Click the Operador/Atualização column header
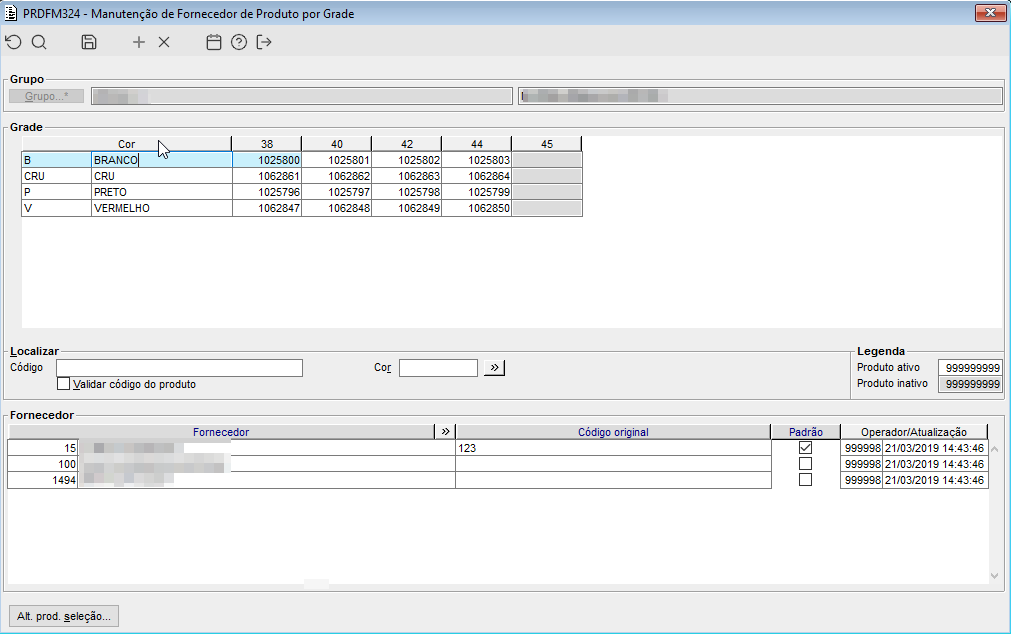Viewport: 1011px width, 634px height. pyautogui.click(x=914, y=431)
